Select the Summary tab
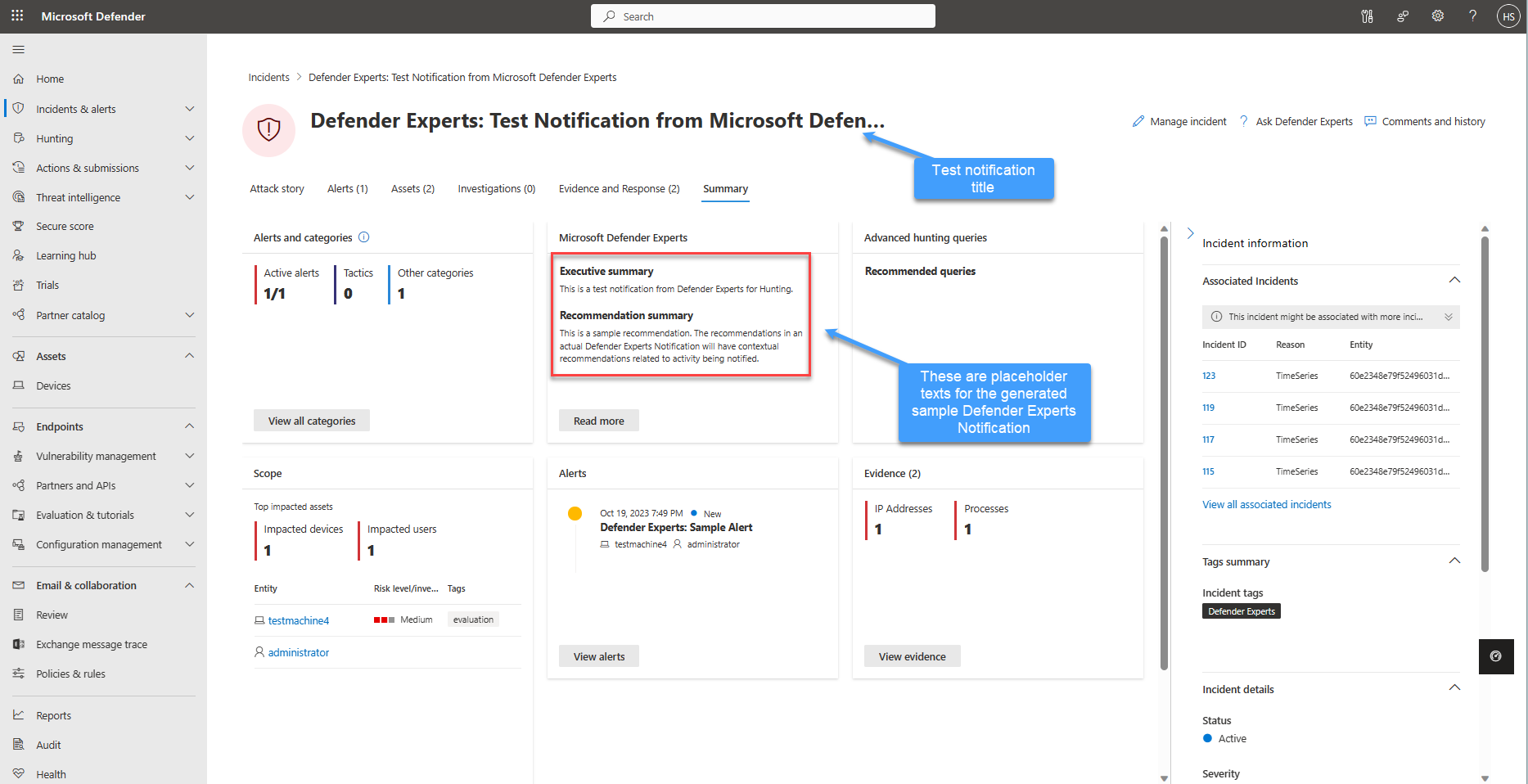This screenshot has height=784, width=1528. pos(726,189)
